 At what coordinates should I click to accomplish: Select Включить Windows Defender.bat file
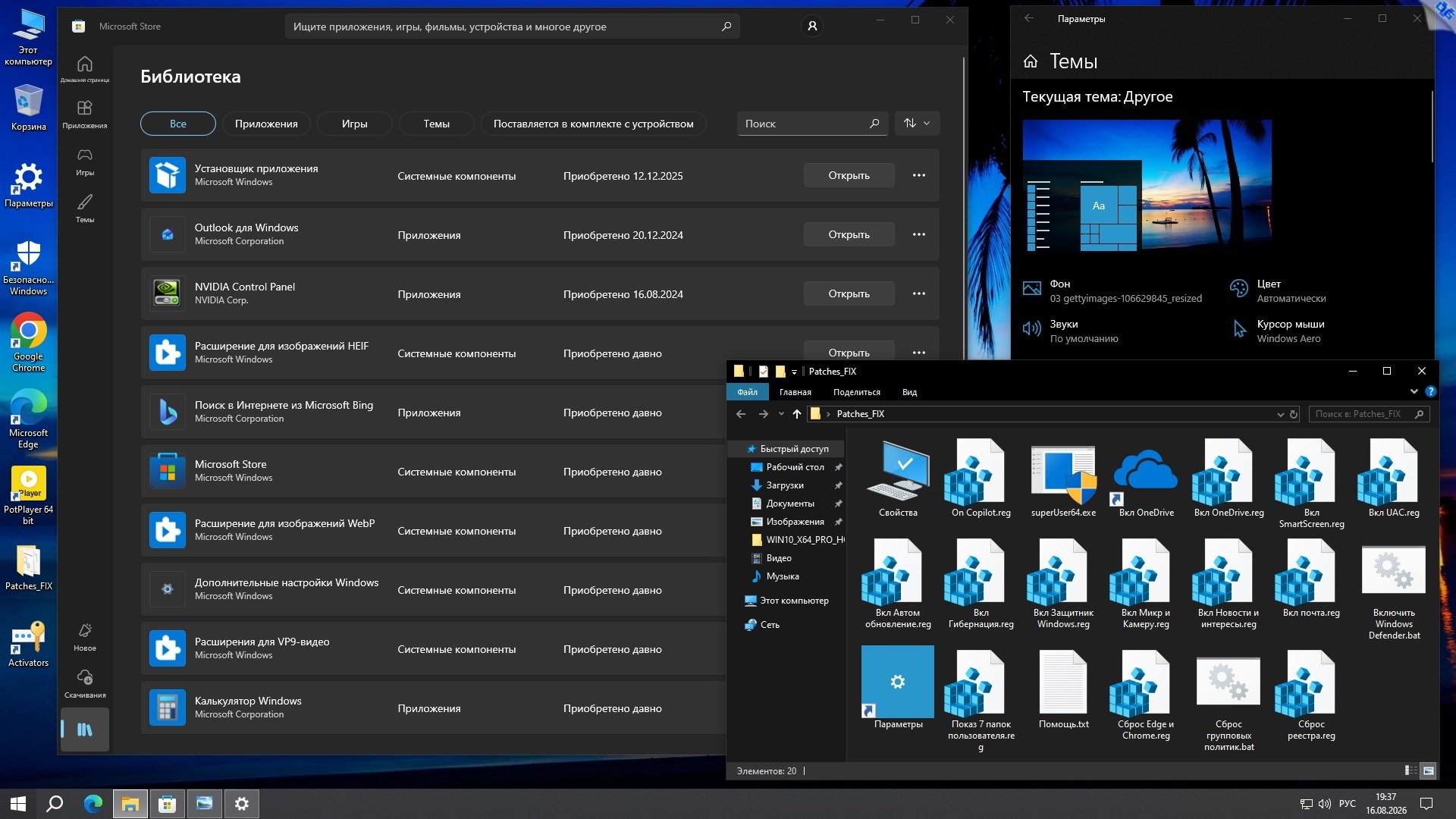tap(1394, 591)
